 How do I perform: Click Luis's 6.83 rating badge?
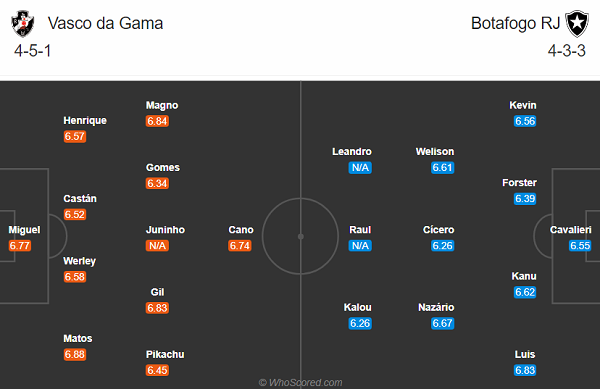[525, 370]
